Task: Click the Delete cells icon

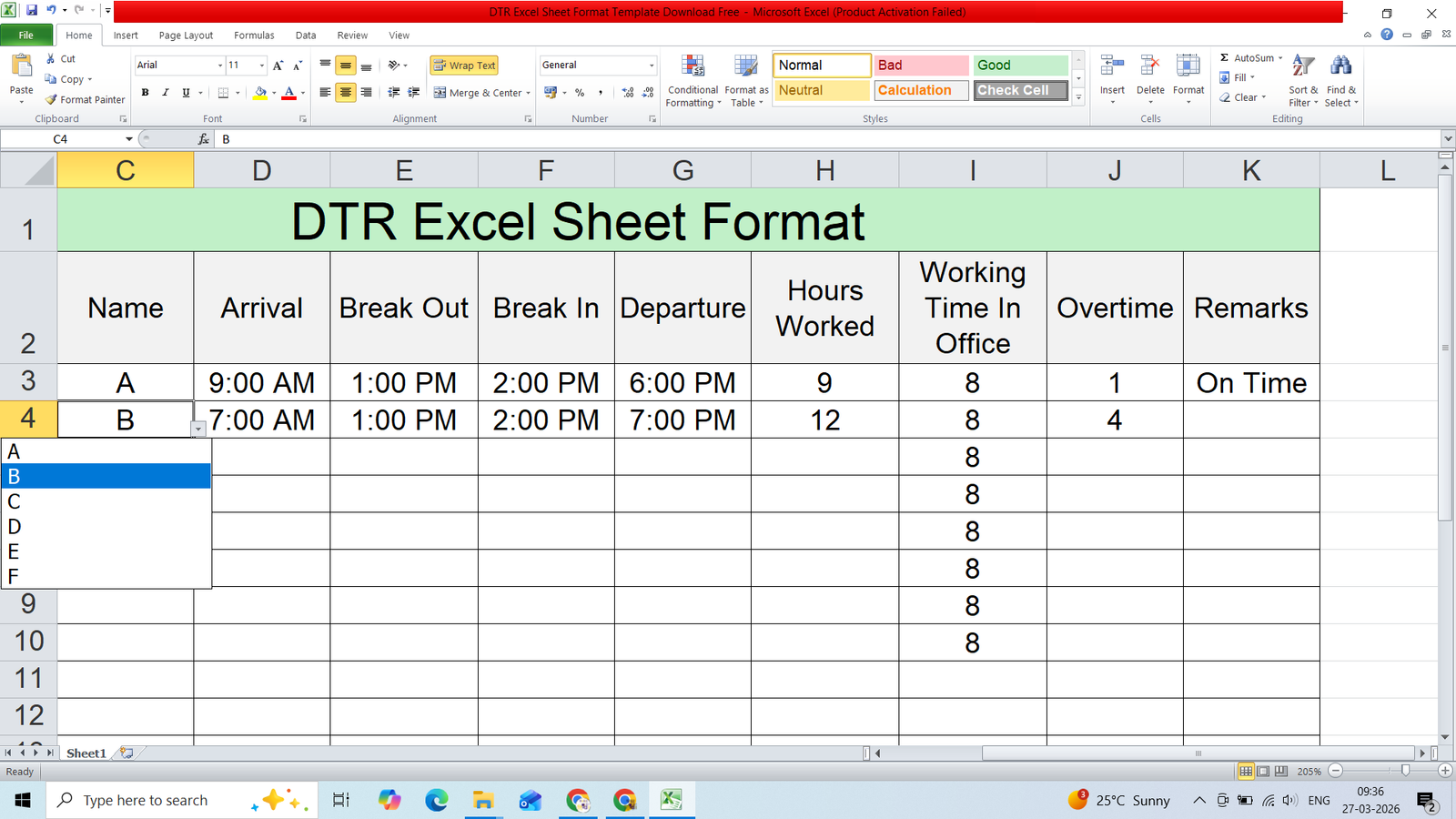Action: pyautogui.click(x=1150, y=66)
